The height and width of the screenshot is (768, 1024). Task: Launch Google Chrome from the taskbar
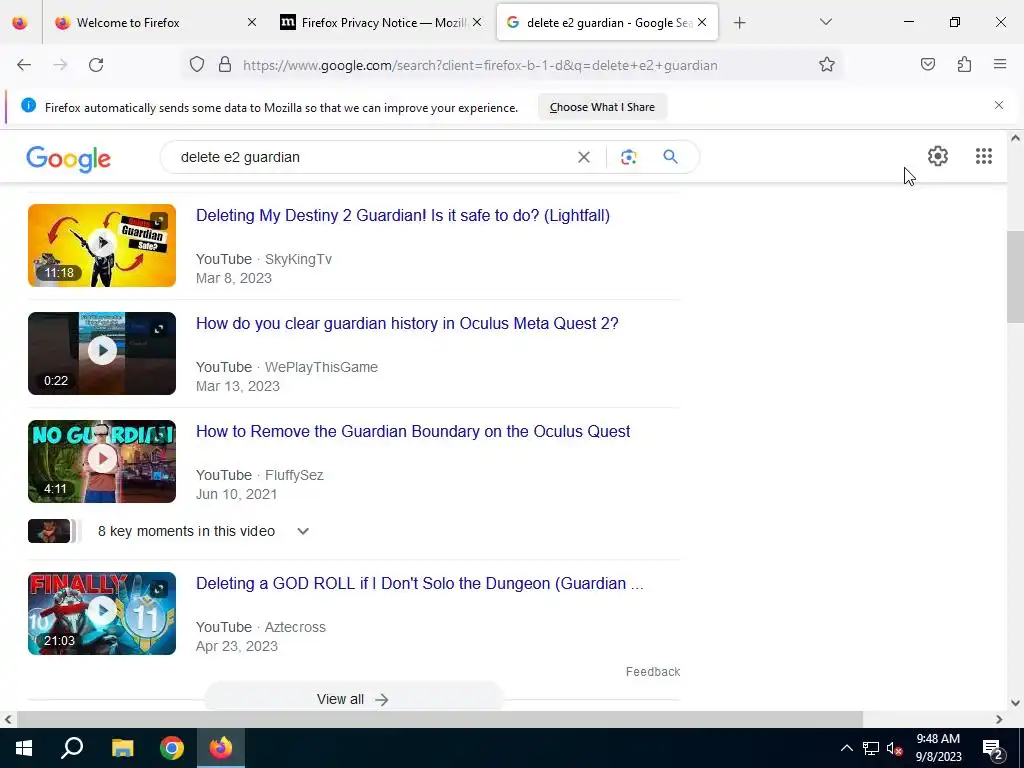point(172,748)
